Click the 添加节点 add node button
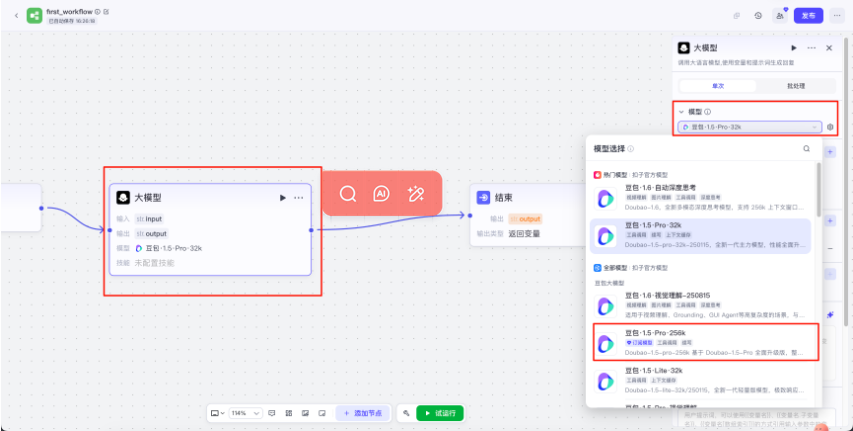Image resolution: width=853 pixels, height=431 pixels. pos(363,414)
